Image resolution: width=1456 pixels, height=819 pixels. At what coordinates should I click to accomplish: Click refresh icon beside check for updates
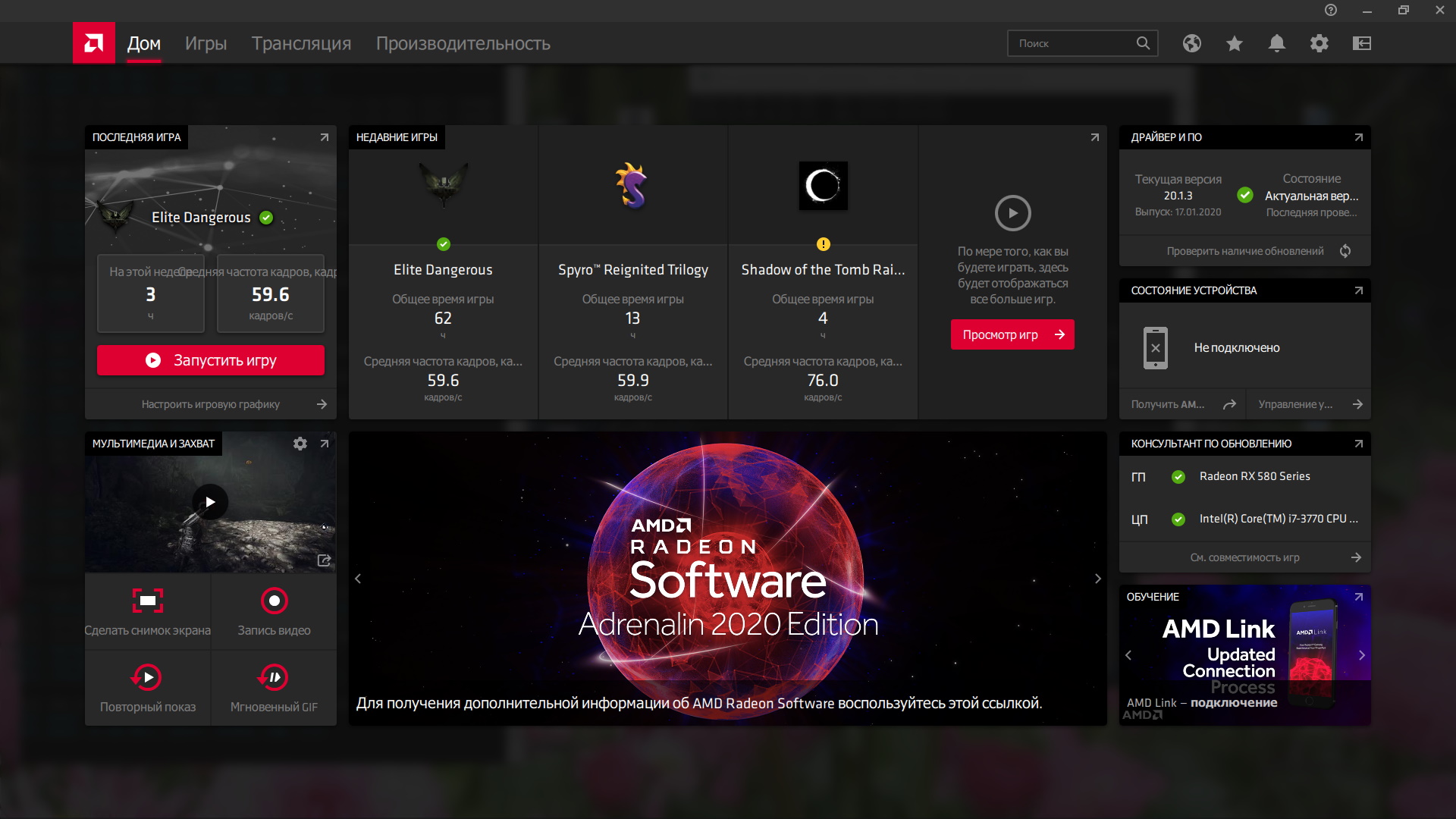pyautogui.click(x=1345, y=251)
